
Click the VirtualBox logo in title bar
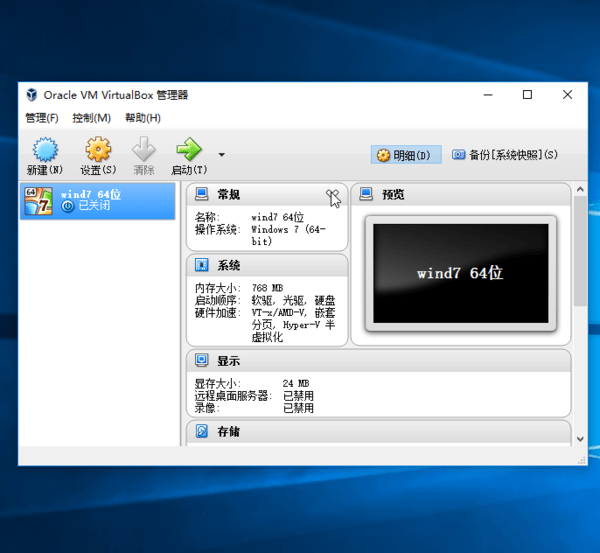pos(30,95)
